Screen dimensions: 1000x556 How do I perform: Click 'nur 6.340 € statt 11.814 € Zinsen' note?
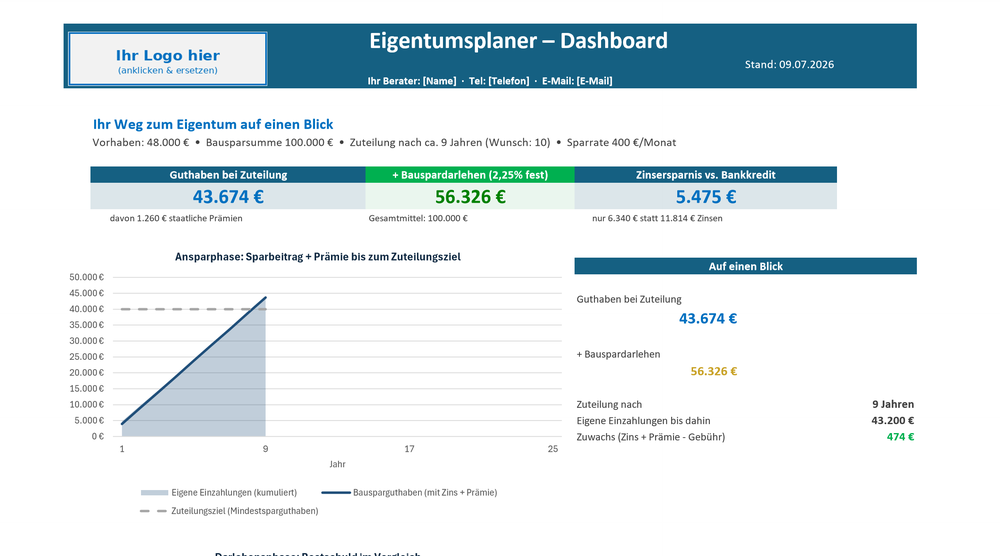pos(657,218)
